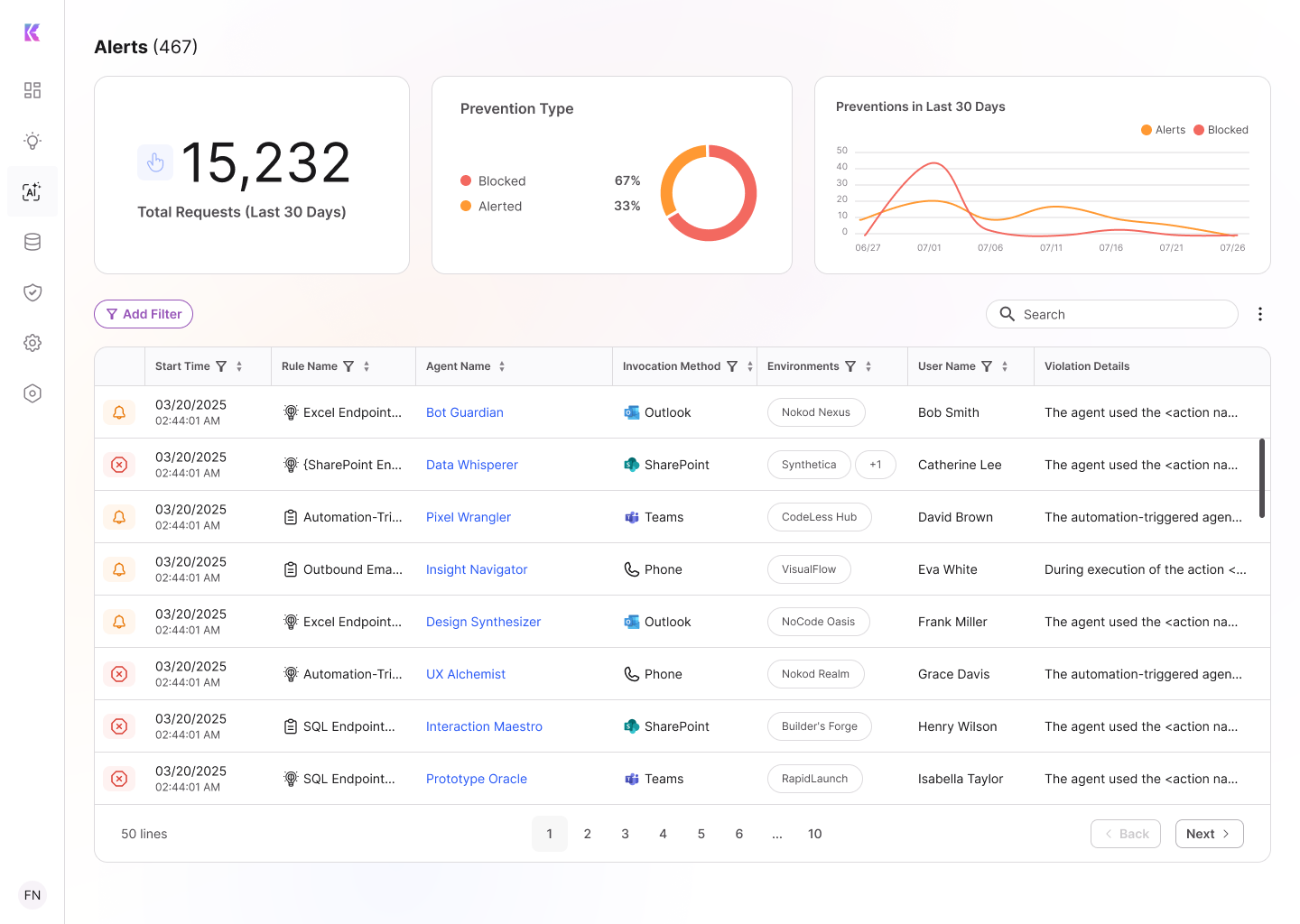Open the database sidebar icon
Image resolution: width=1300 pixels, height=924 pixels.
(x=32, y=242)
